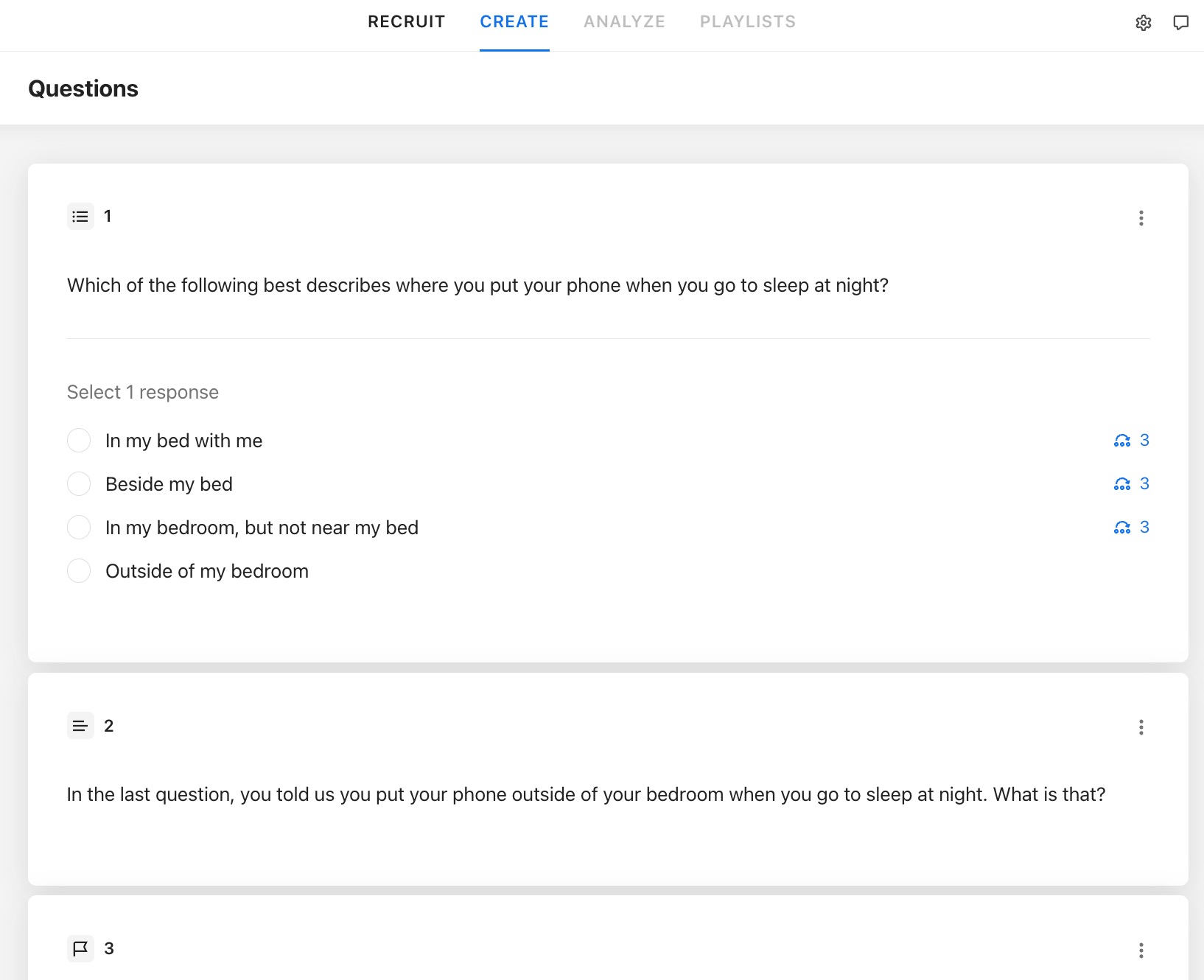1204x980 pixels.
Task: Click the 'Questions' heading
Action: click(83, 88)
